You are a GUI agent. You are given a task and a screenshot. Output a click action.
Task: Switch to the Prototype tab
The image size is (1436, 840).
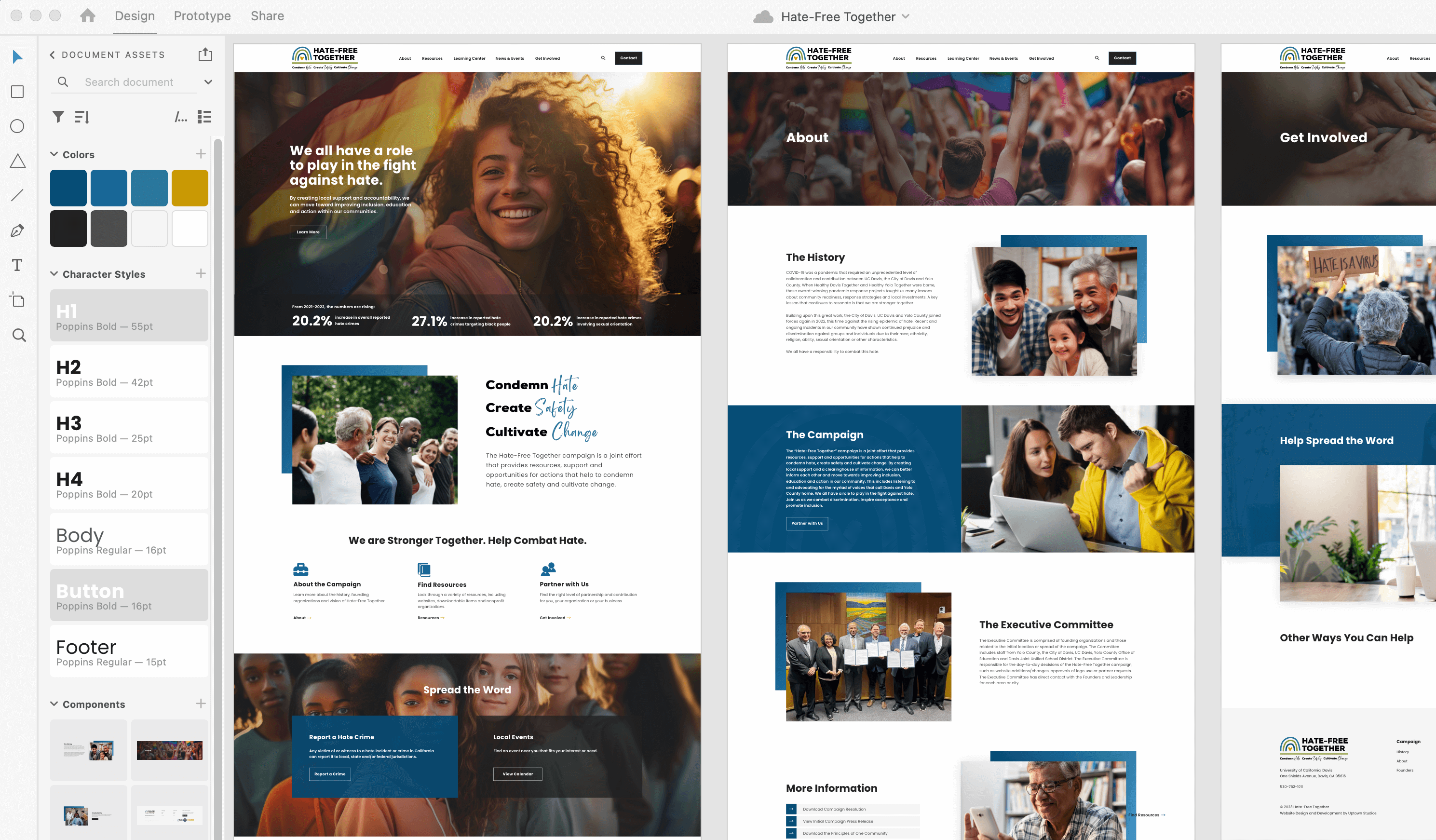pos(201,16)
